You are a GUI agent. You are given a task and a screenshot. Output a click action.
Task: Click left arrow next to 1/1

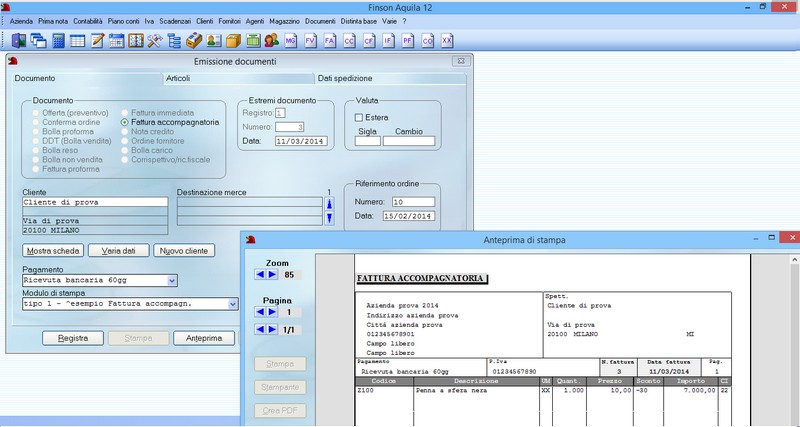(260, 330)
